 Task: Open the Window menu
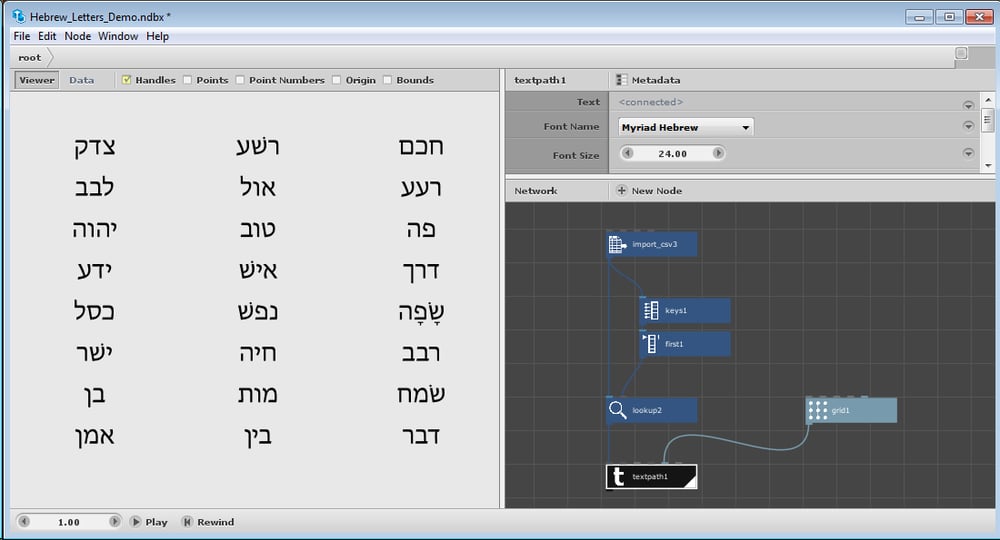[x=118, y=36]
